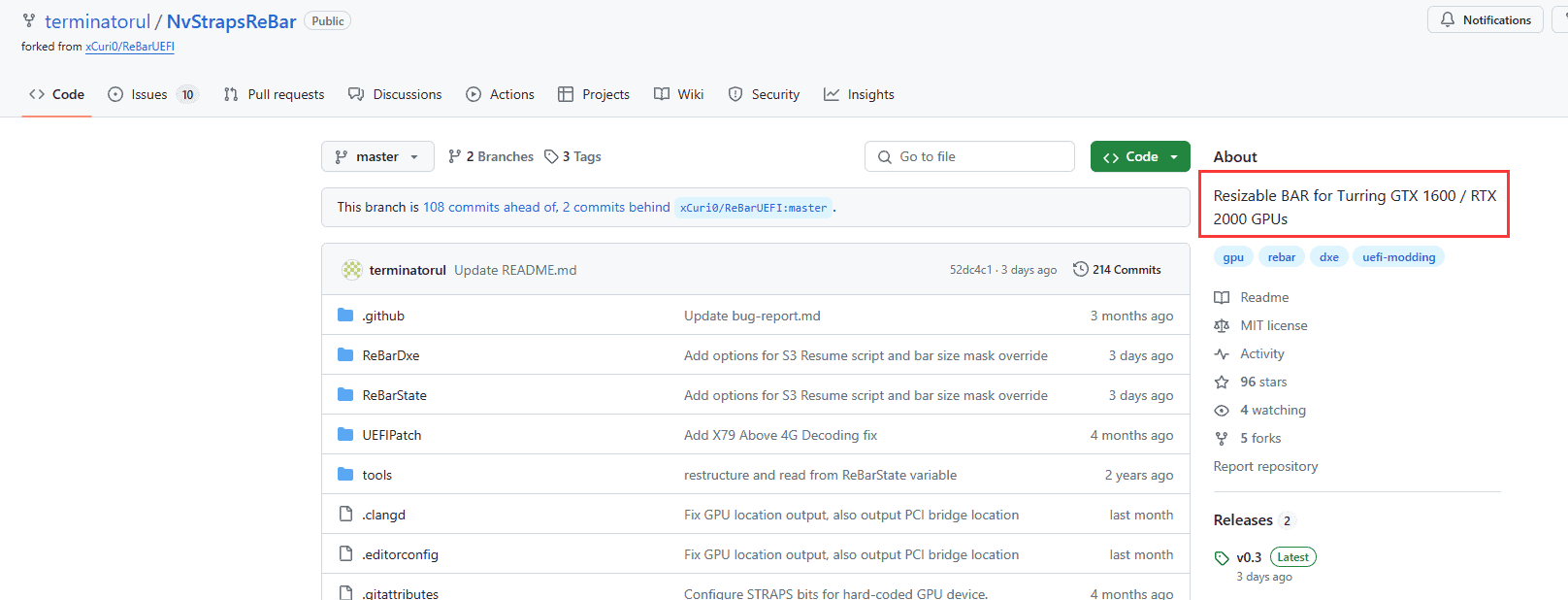
Task: Open the 2 commits behind link
Action: coord(616,207)
